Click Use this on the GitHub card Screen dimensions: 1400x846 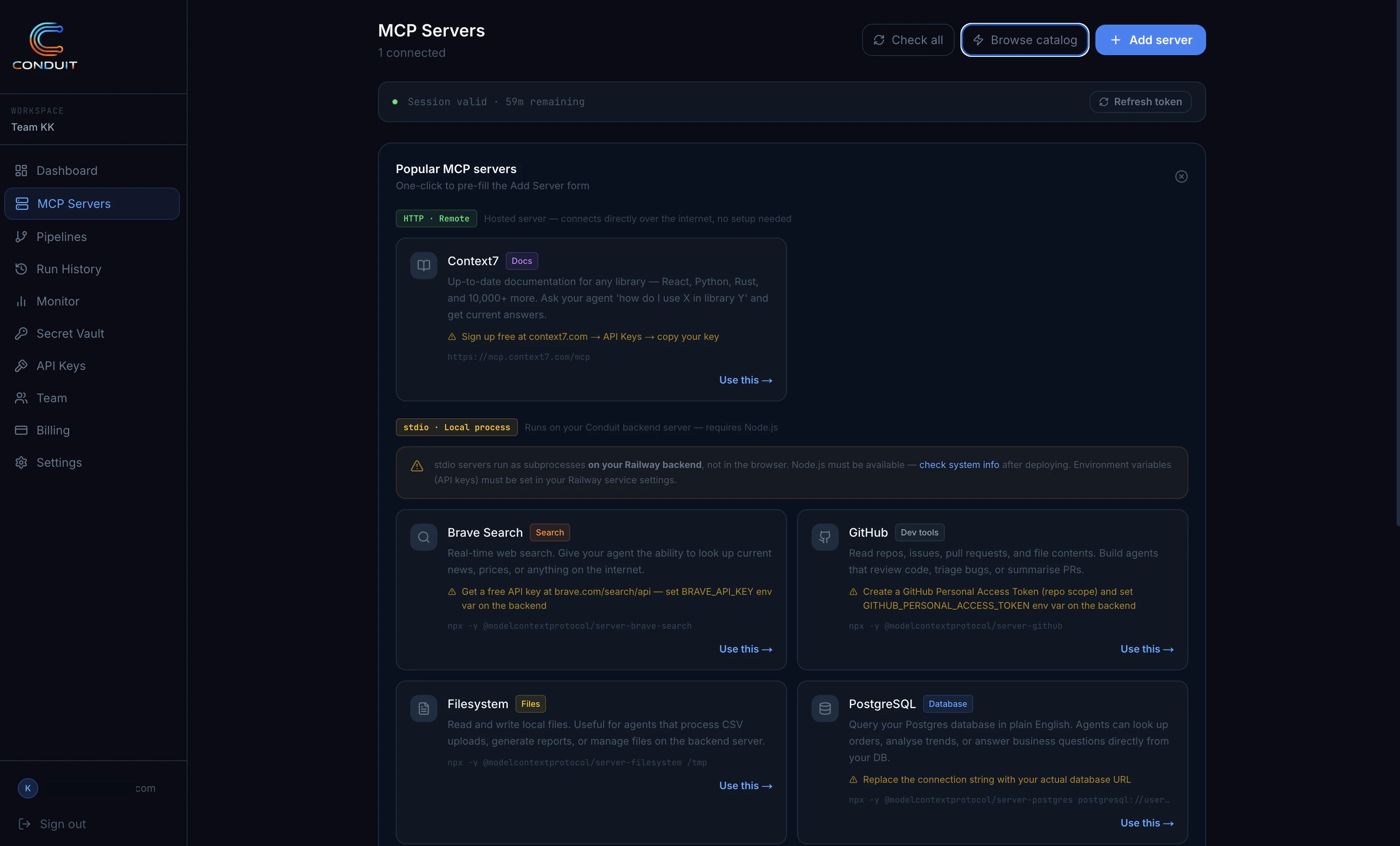[x=1146, y=649]
